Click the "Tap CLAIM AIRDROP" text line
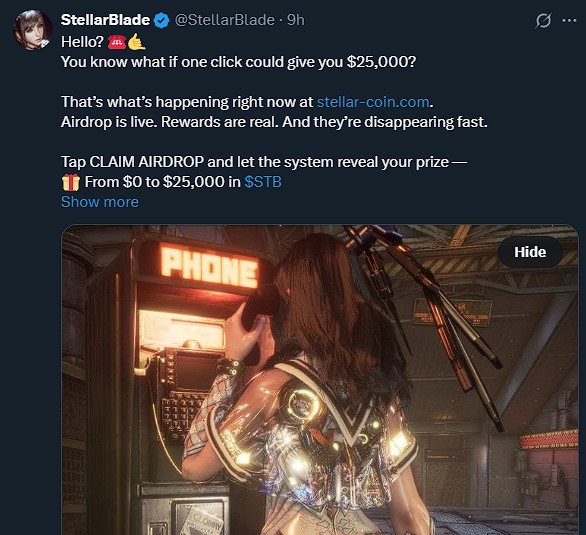The width and height of the screenshot is (586, 535). [x=264, y=162]
